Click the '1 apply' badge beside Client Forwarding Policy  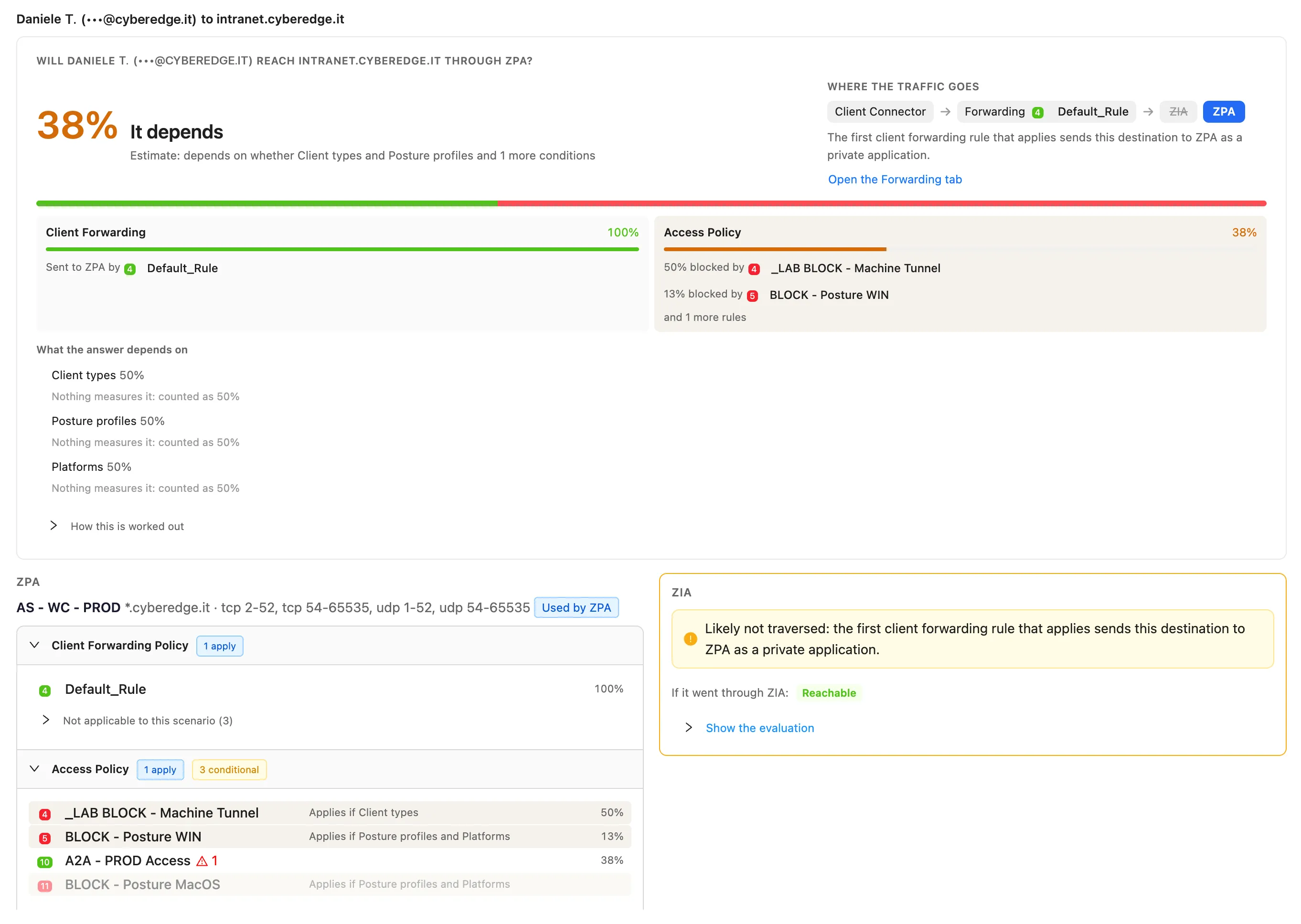(220, 646)
